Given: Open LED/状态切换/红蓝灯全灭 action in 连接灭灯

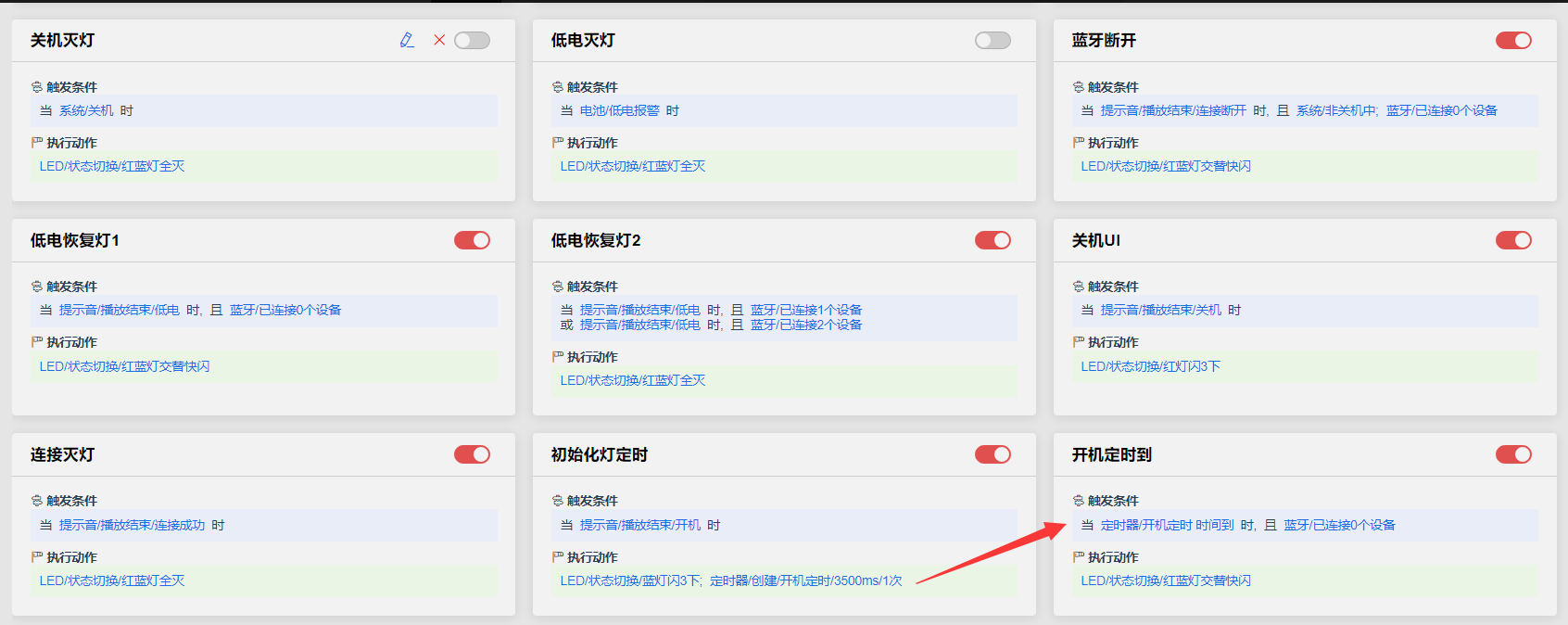Looking at the screenshot, I should [x=112, y=580].
